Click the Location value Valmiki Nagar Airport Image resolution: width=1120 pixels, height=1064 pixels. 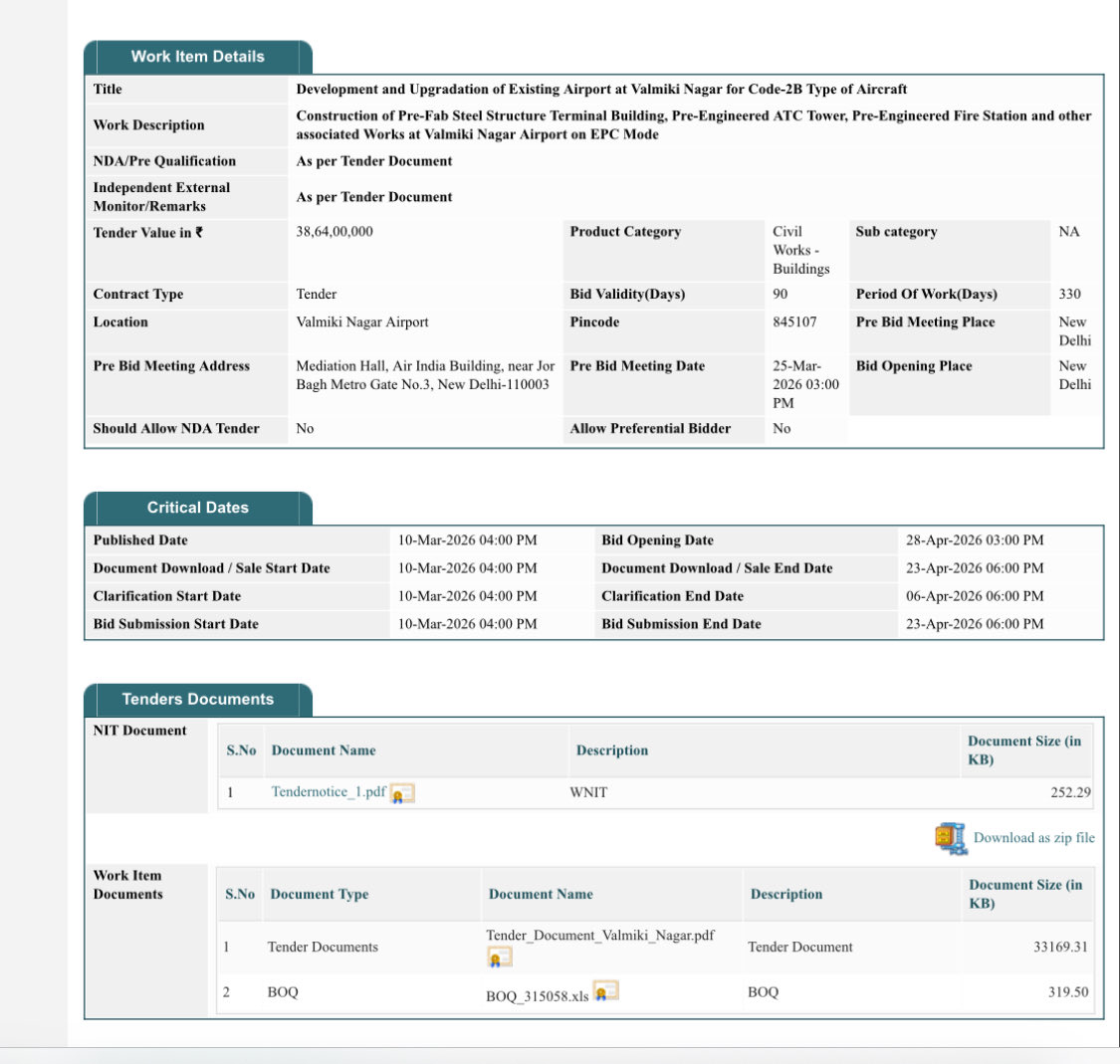[x=362, y=322]
